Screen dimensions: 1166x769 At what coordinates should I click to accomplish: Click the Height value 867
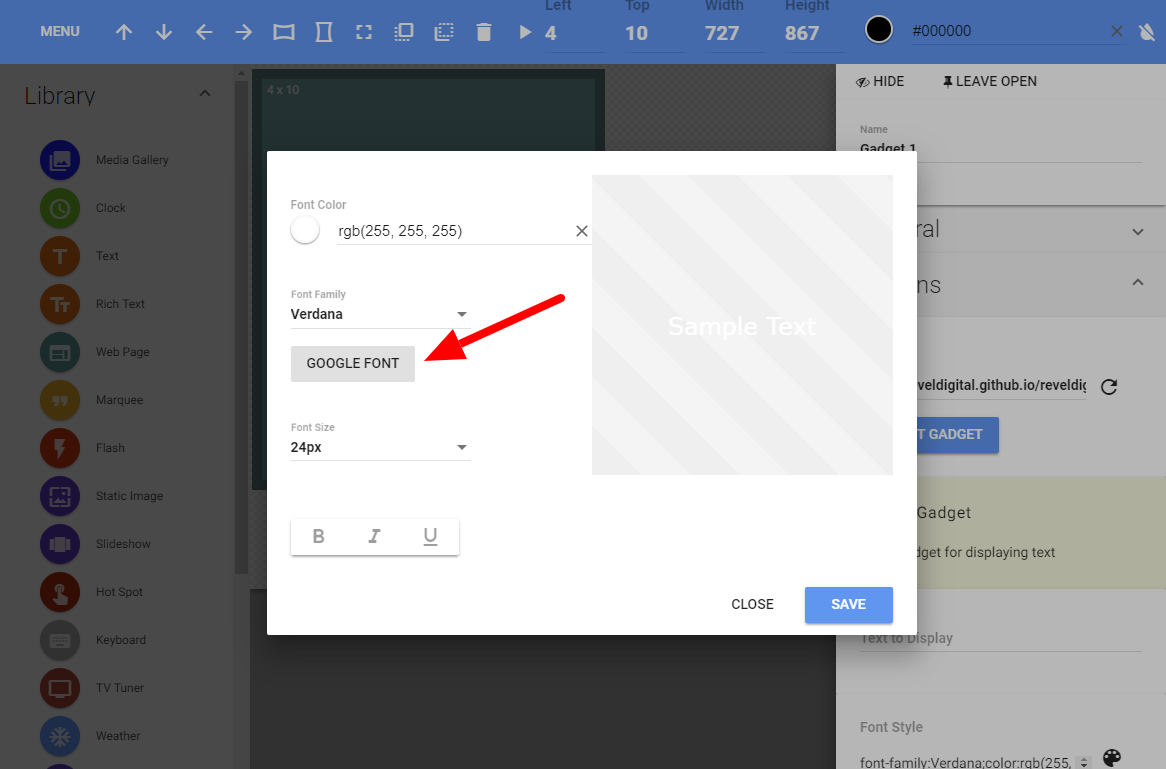coord(814,33)
